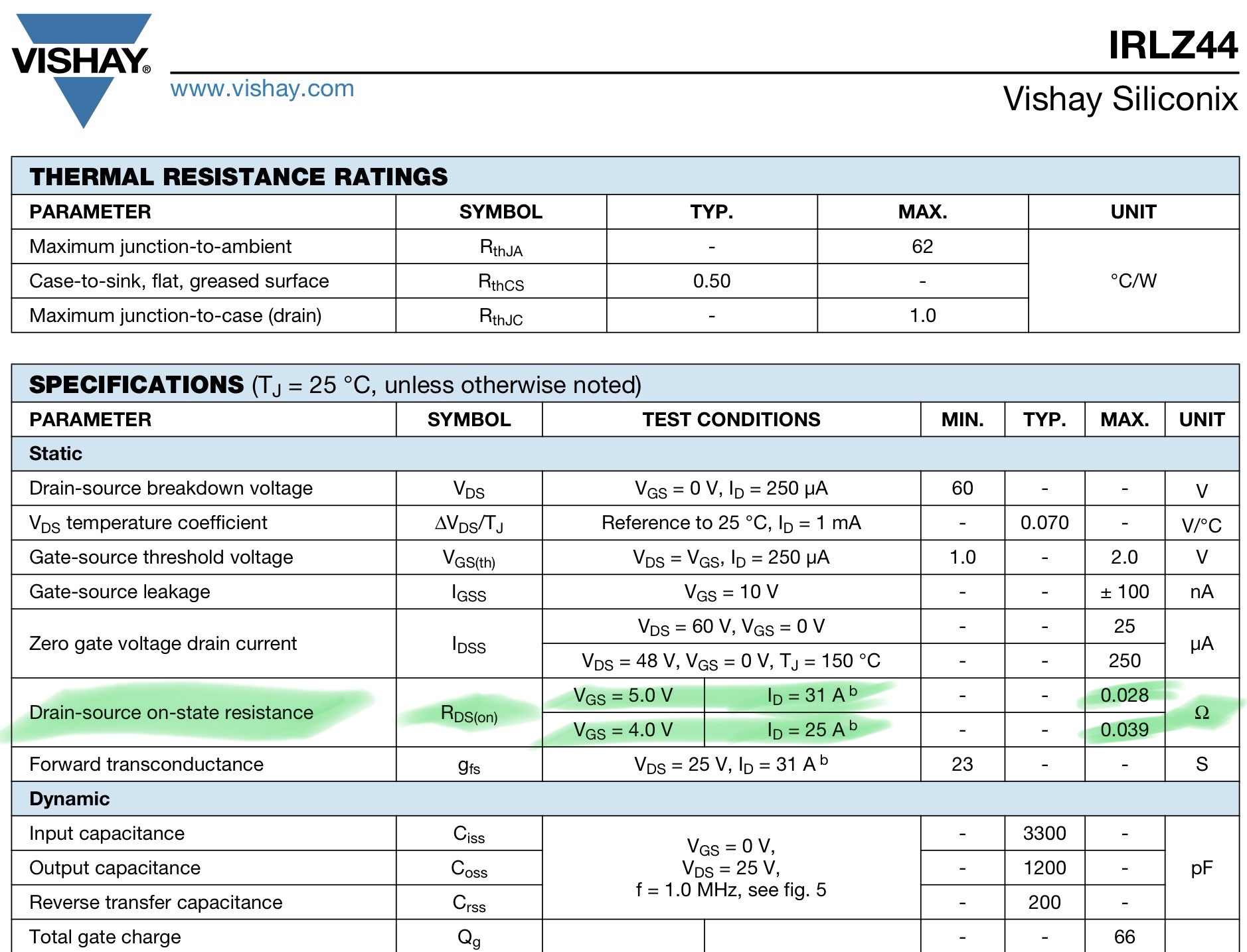Click the gfs symbol cell
The width and height of the screenshot is (1247, 952).
pyautogui.click(x=469, y=765)
